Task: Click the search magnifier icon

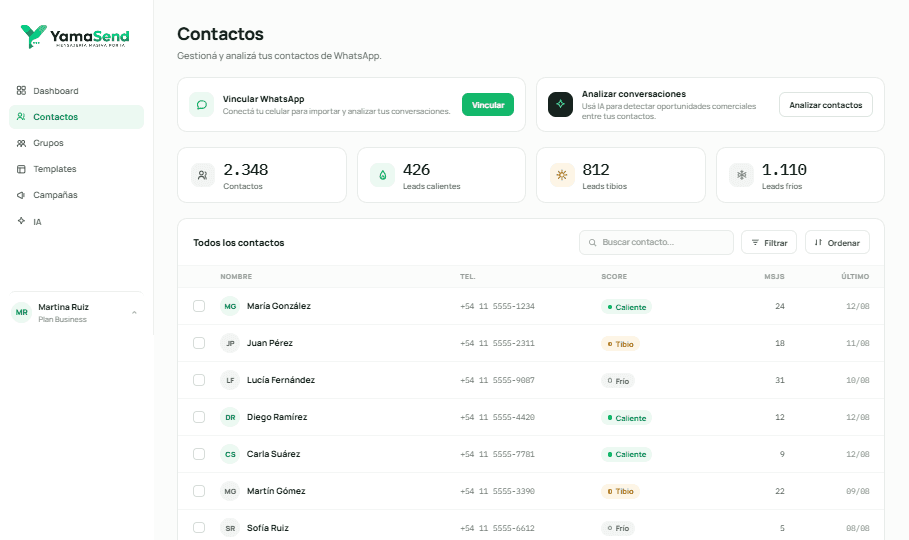Action: [592, 242]
